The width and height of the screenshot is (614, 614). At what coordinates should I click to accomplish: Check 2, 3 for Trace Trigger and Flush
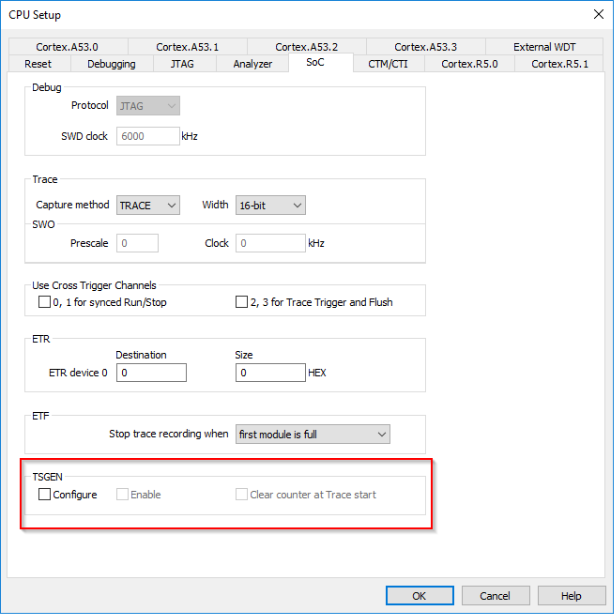(x=241, y=302)
